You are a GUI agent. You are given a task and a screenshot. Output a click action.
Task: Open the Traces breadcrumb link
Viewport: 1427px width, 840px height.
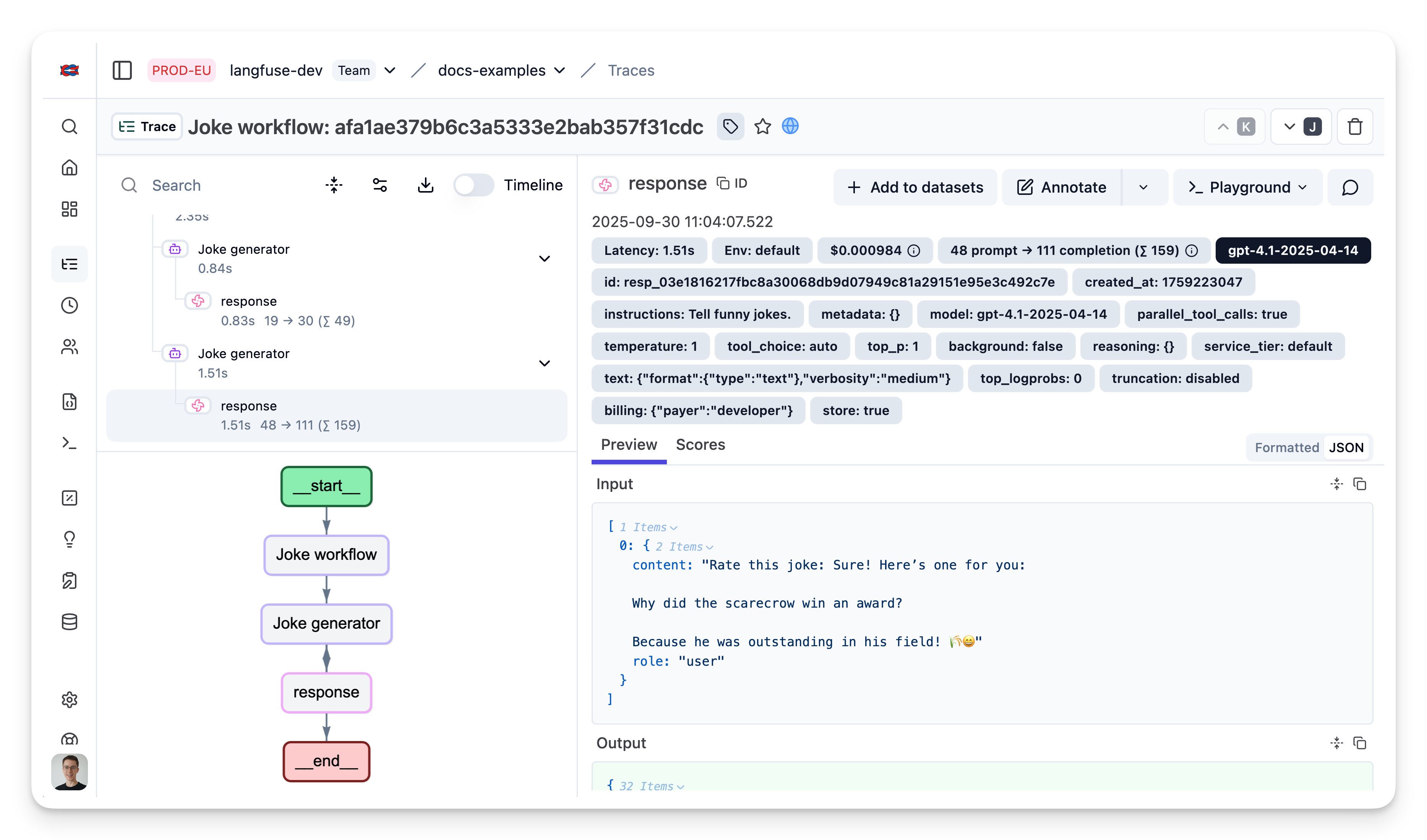(x=631, y=70)
